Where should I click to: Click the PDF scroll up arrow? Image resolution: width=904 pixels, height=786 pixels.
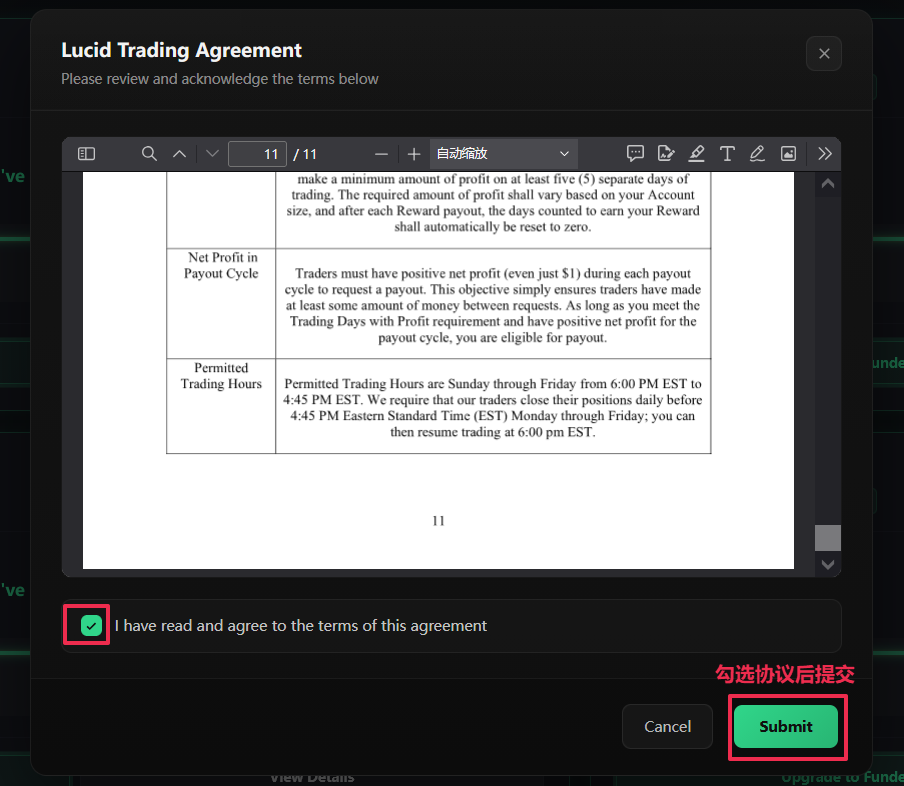[x=827, y=183]
